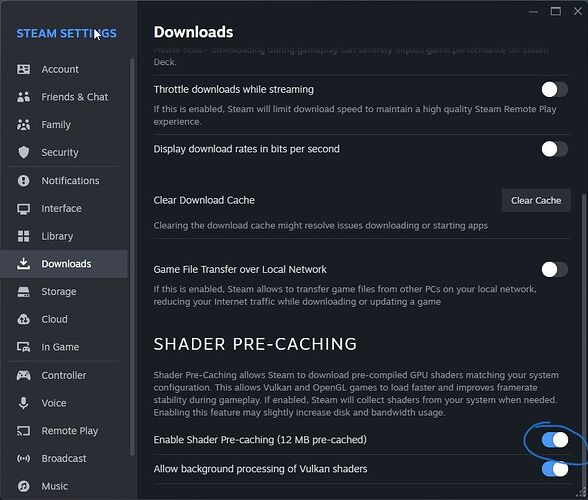Open the Music note icon
This screenshot has width=588, height=500.
[23, 486]
